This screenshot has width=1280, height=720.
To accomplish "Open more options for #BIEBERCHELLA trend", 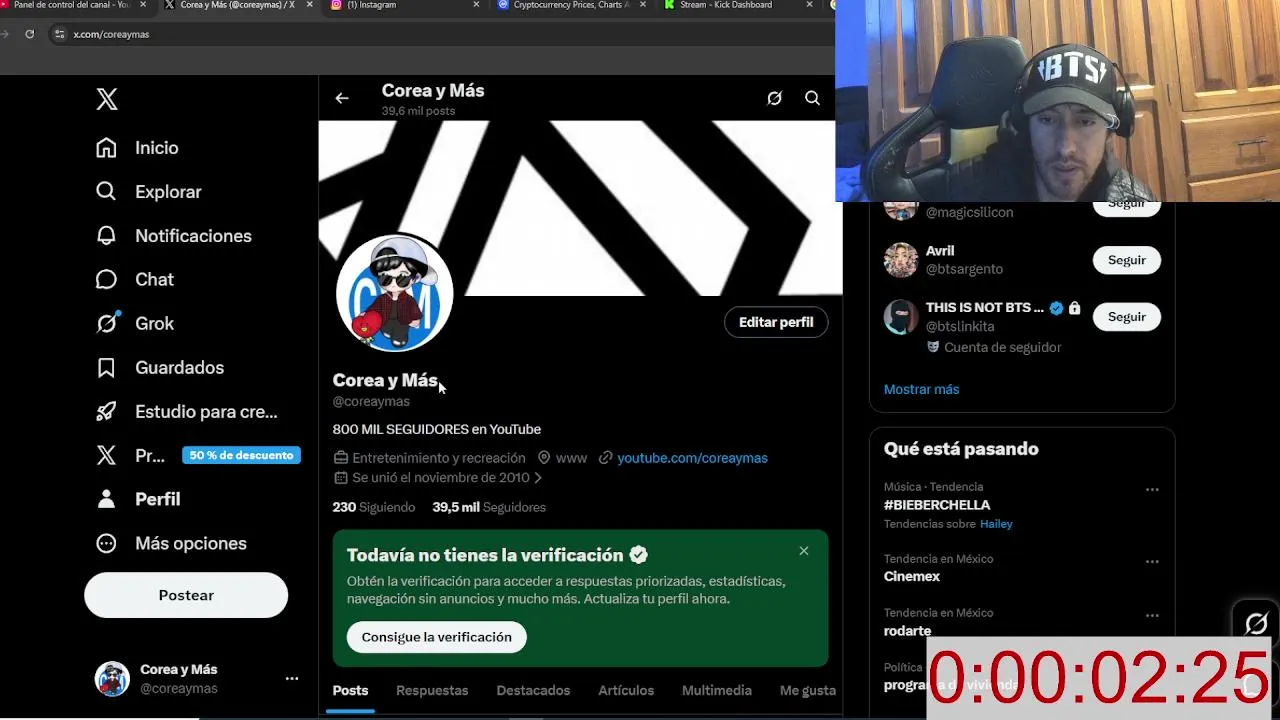I will 1152,490.
